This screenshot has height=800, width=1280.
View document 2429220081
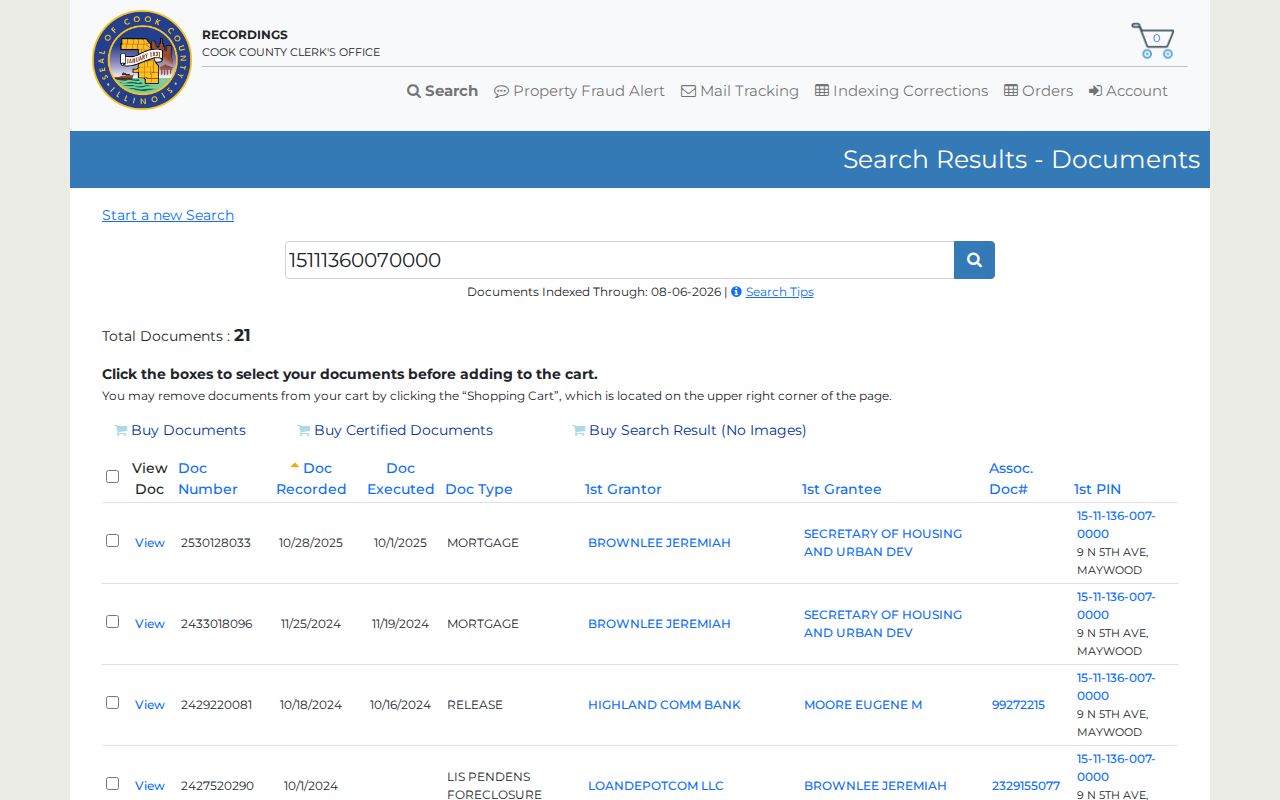[x=150, y=705]
